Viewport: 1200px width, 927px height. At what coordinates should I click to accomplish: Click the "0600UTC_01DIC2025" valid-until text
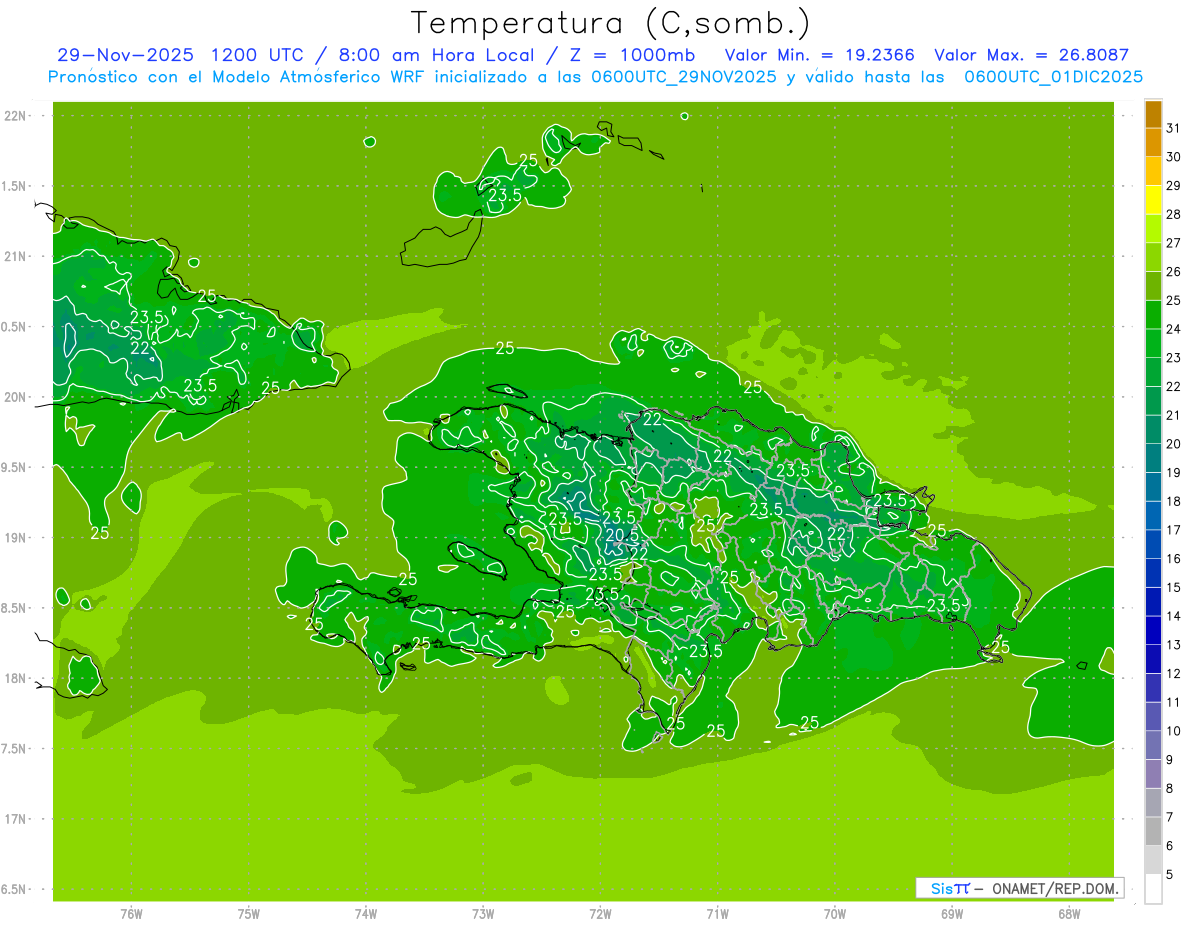(1053, 77)
